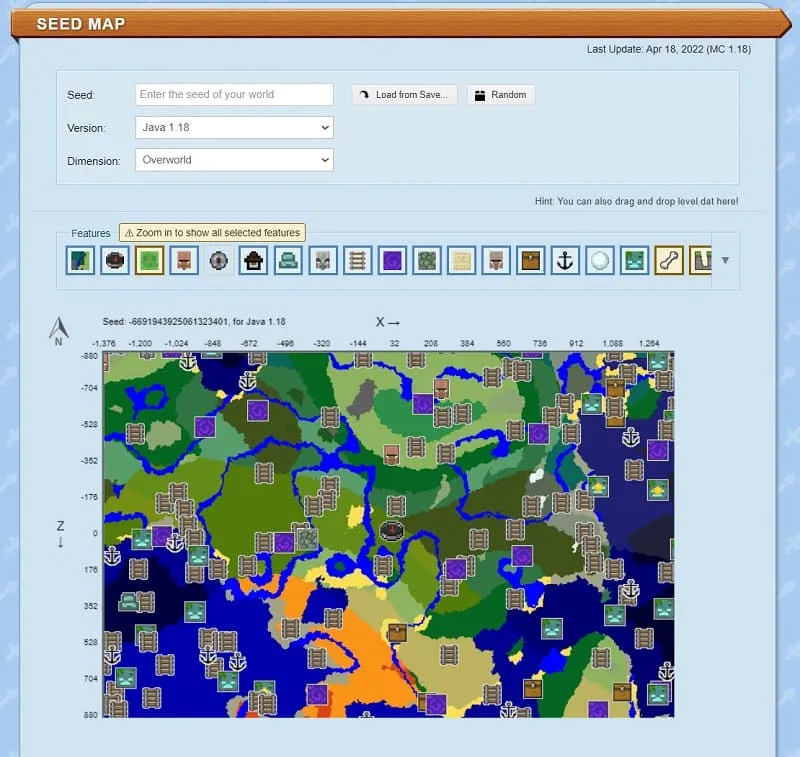This screenshot has width=800, height=757.
Task: Enable the compass stronghold feature icon
Action: [x=220, y=261]
